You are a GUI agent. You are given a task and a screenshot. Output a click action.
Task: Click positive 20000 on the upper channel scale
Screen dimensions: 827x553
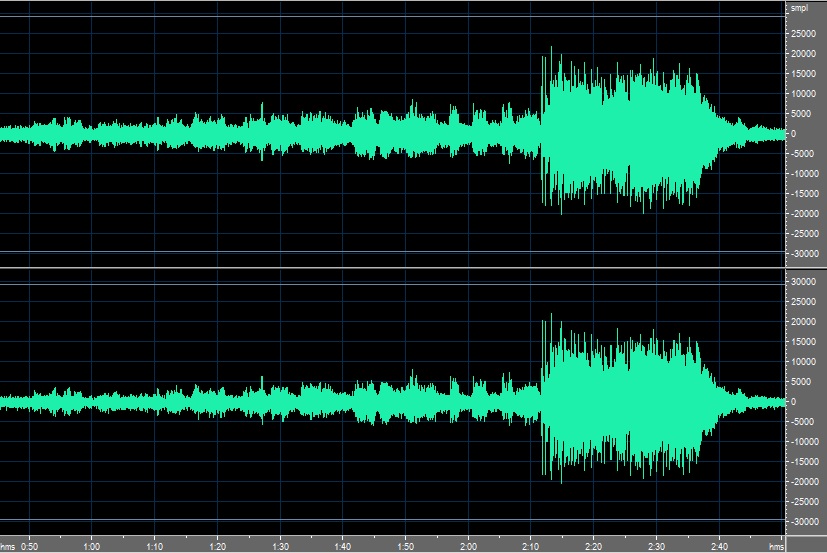[803, 54]
